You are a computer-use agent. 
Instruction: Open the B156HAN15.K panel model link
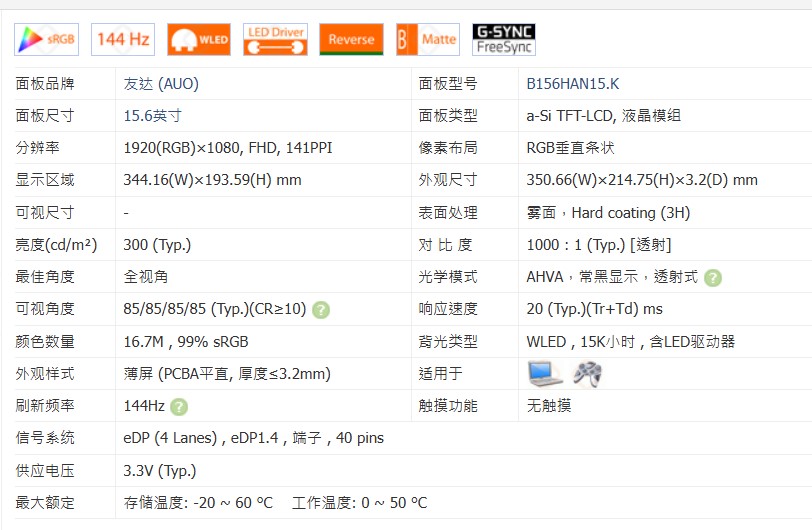573,84
